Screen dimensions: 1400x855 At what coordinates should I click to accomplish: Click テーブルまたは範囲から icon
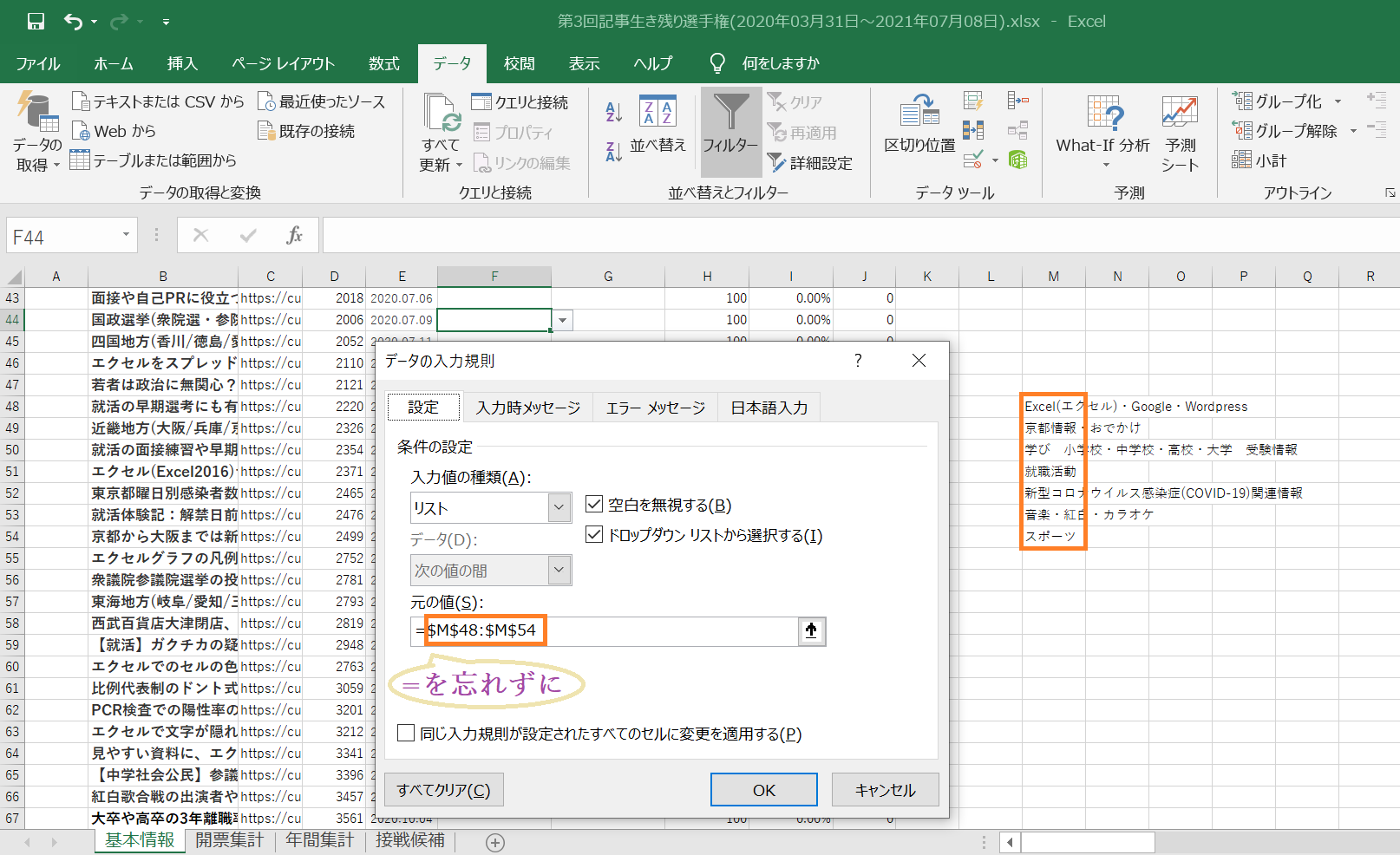point(80,160)
